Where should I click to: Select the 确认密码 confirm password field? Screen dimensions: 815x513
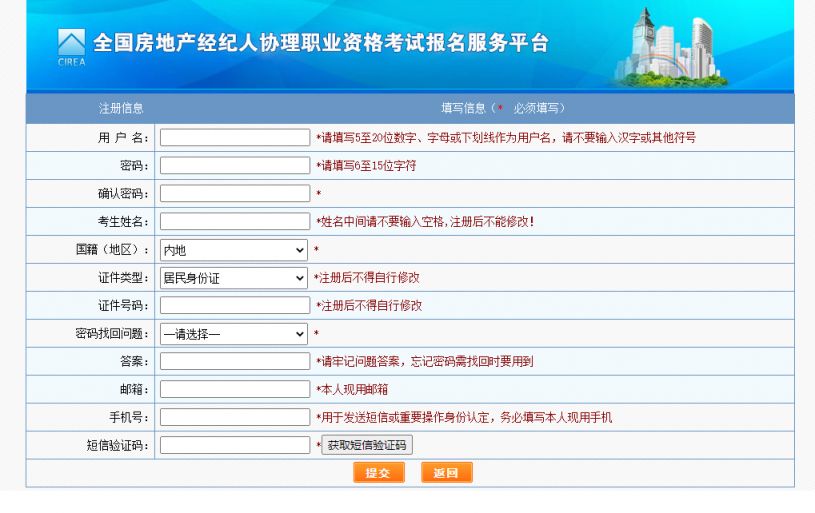[x=235, y=193]
